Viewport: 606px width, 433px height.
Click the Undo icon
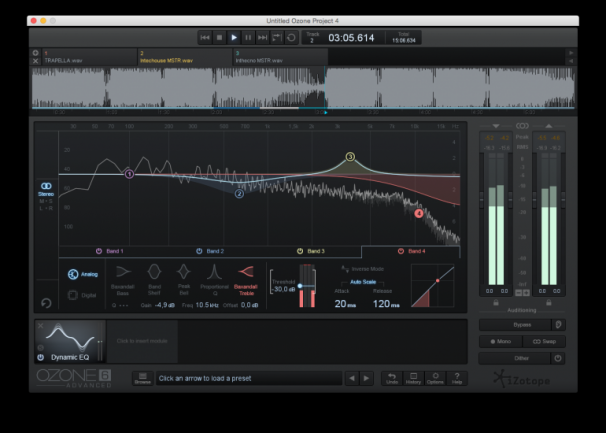click(x=393, y=377)
